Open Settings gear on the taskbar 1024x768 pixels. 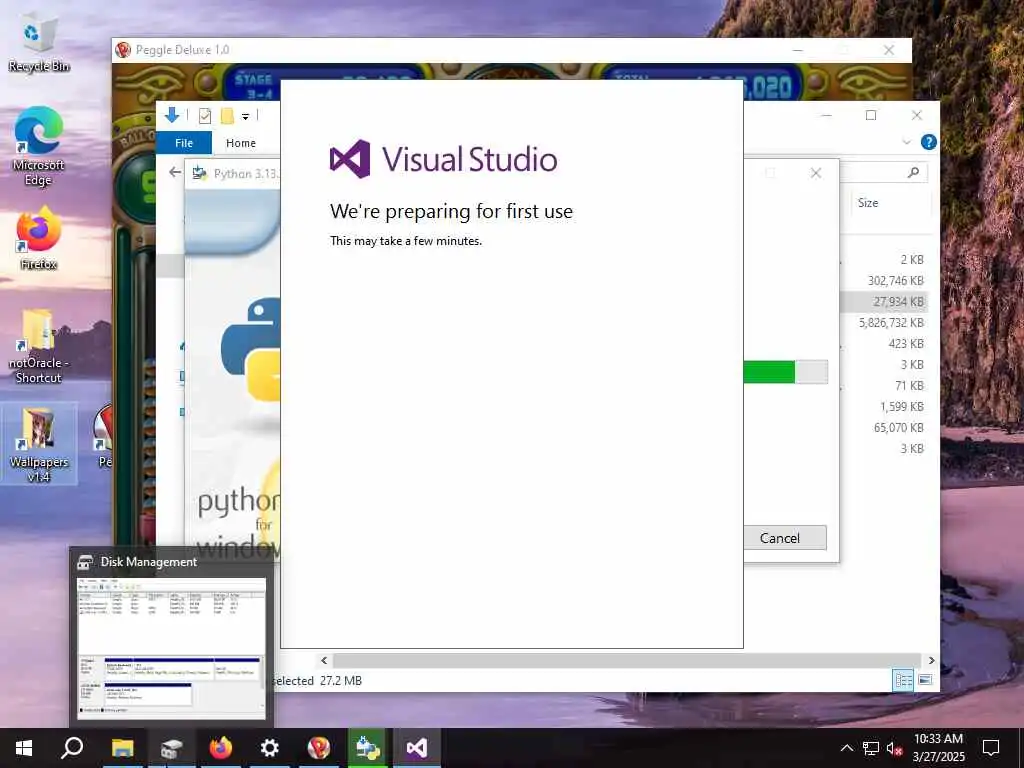(x=270, y=748)
